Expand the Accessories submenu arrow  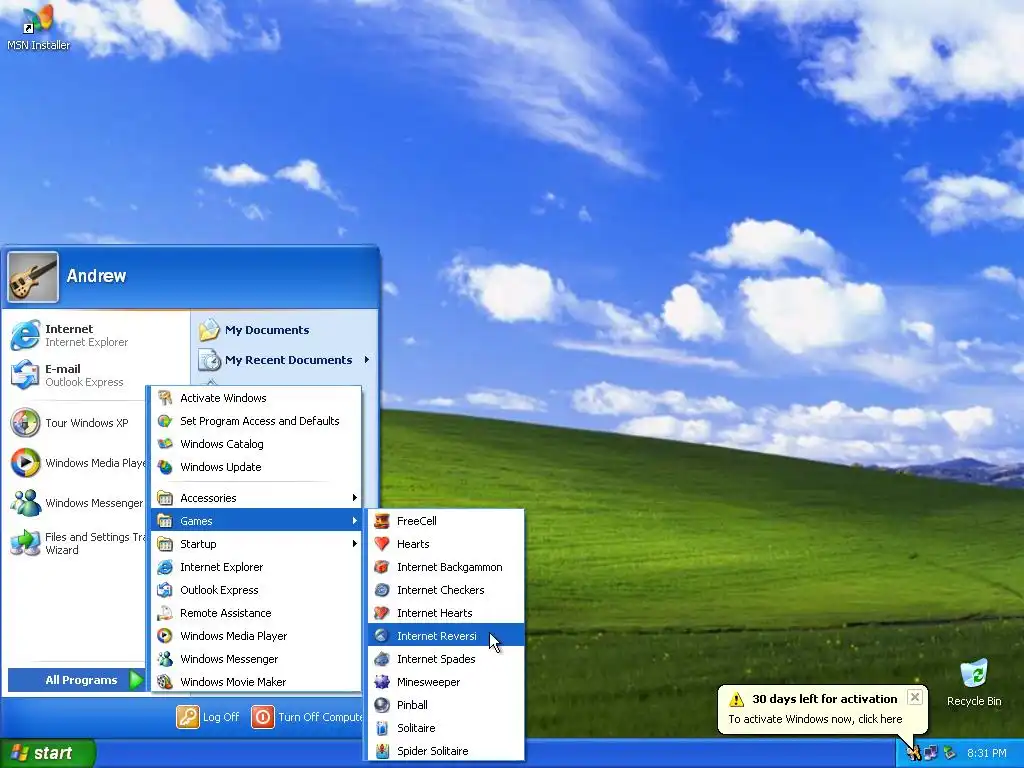tap(355, 498)
